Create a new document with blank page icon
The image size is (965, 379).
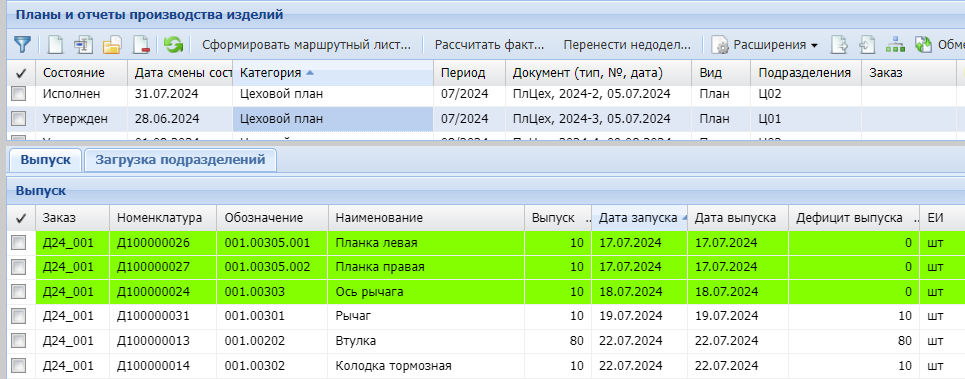pos(56,44)
